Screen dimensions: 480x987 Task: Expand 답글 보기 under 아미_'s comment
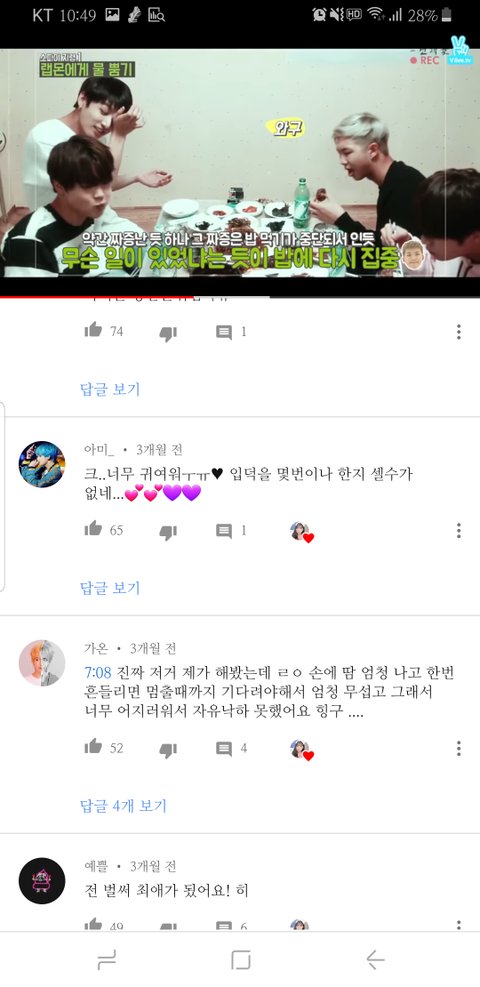110,588
